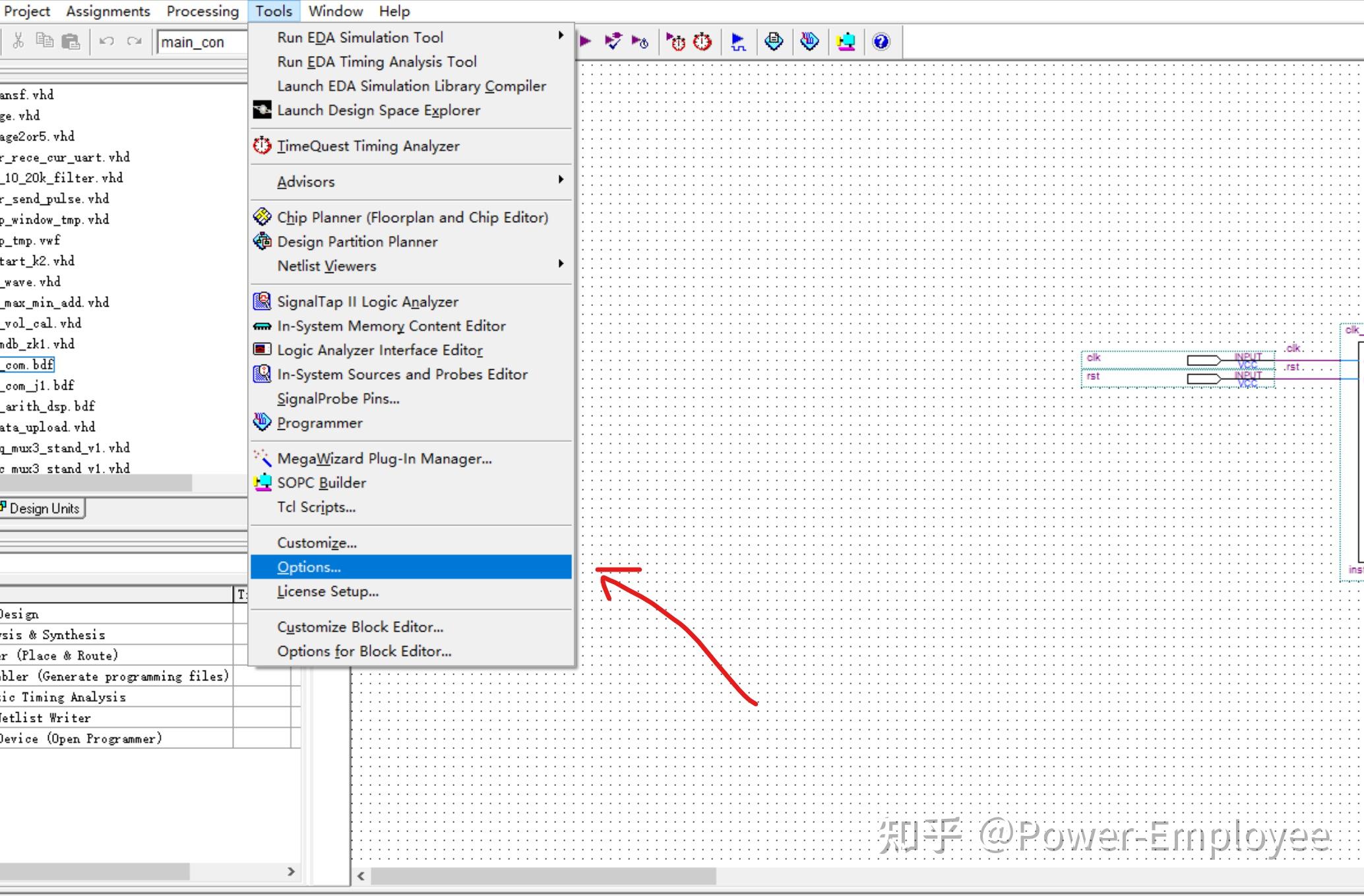1364x896 pixels.
Task: Click Start Simulation waveform icon in toolbar
Action: pyautogui.click(x=738, y=42)
